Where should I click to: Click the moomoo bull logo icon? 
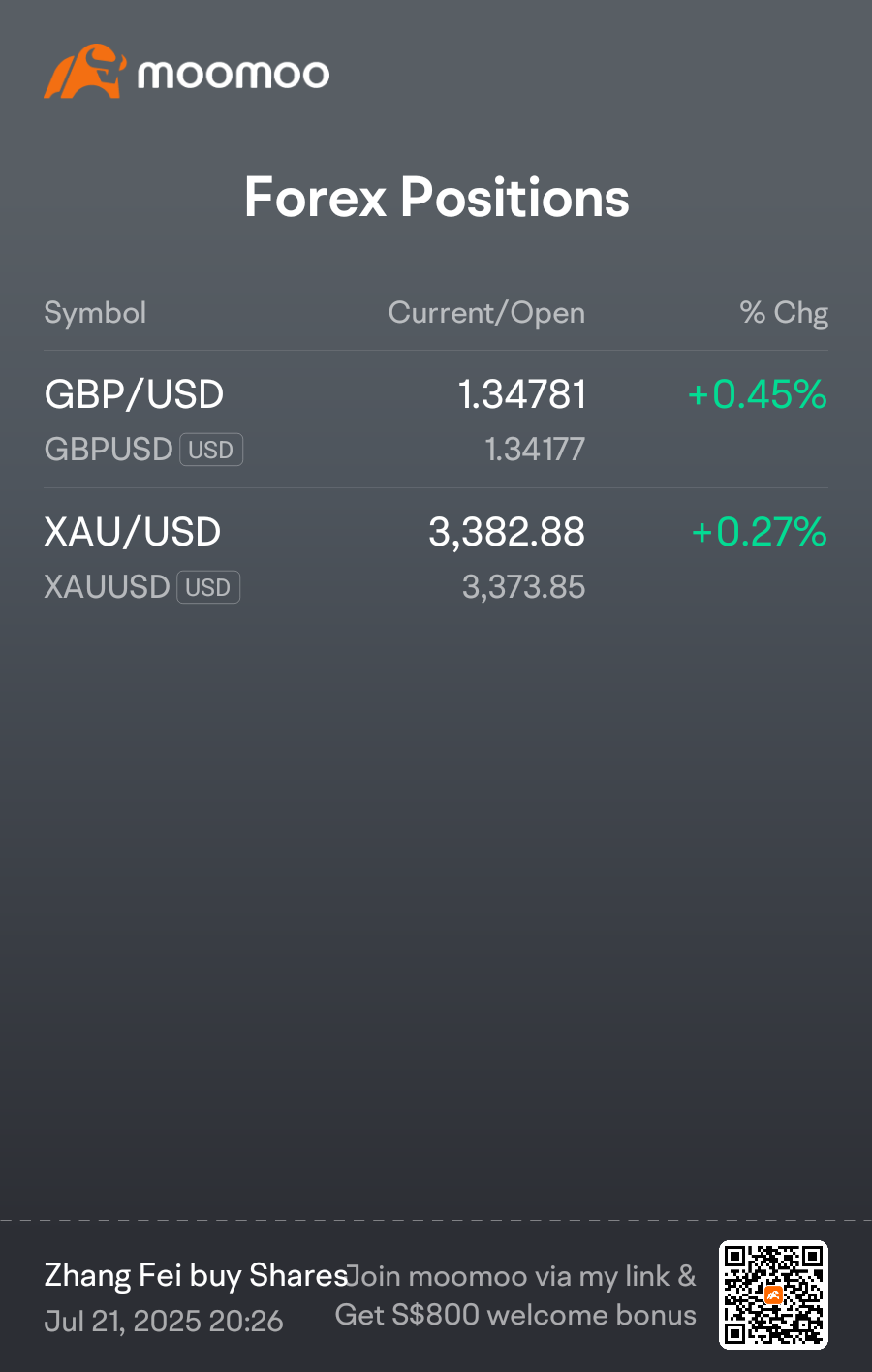pos(85,72)
